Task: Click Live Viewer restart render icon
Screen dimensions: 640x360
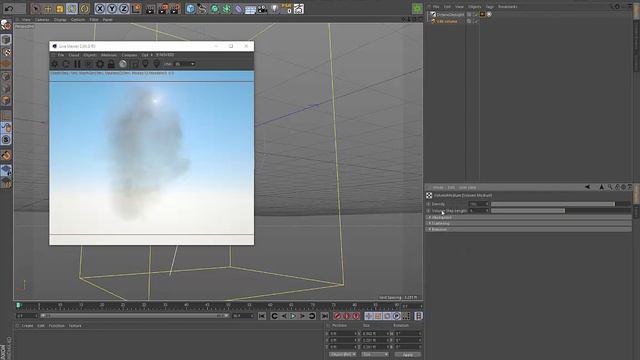Action: tap(66, 64)
